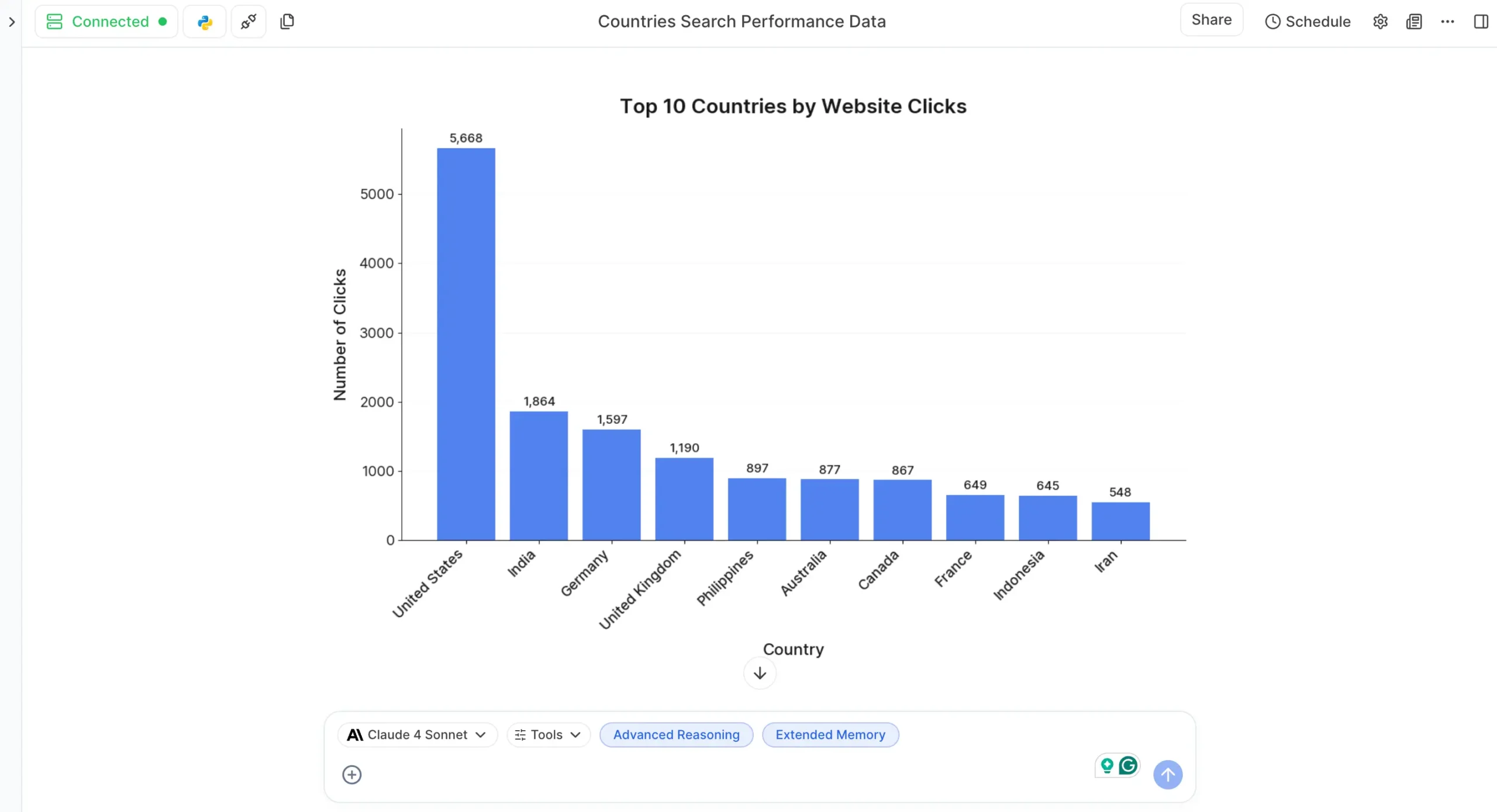Open the three-dots more options menu
Screen dimensions: 1497x812
pyautogui.click(x=1447, y=22)
